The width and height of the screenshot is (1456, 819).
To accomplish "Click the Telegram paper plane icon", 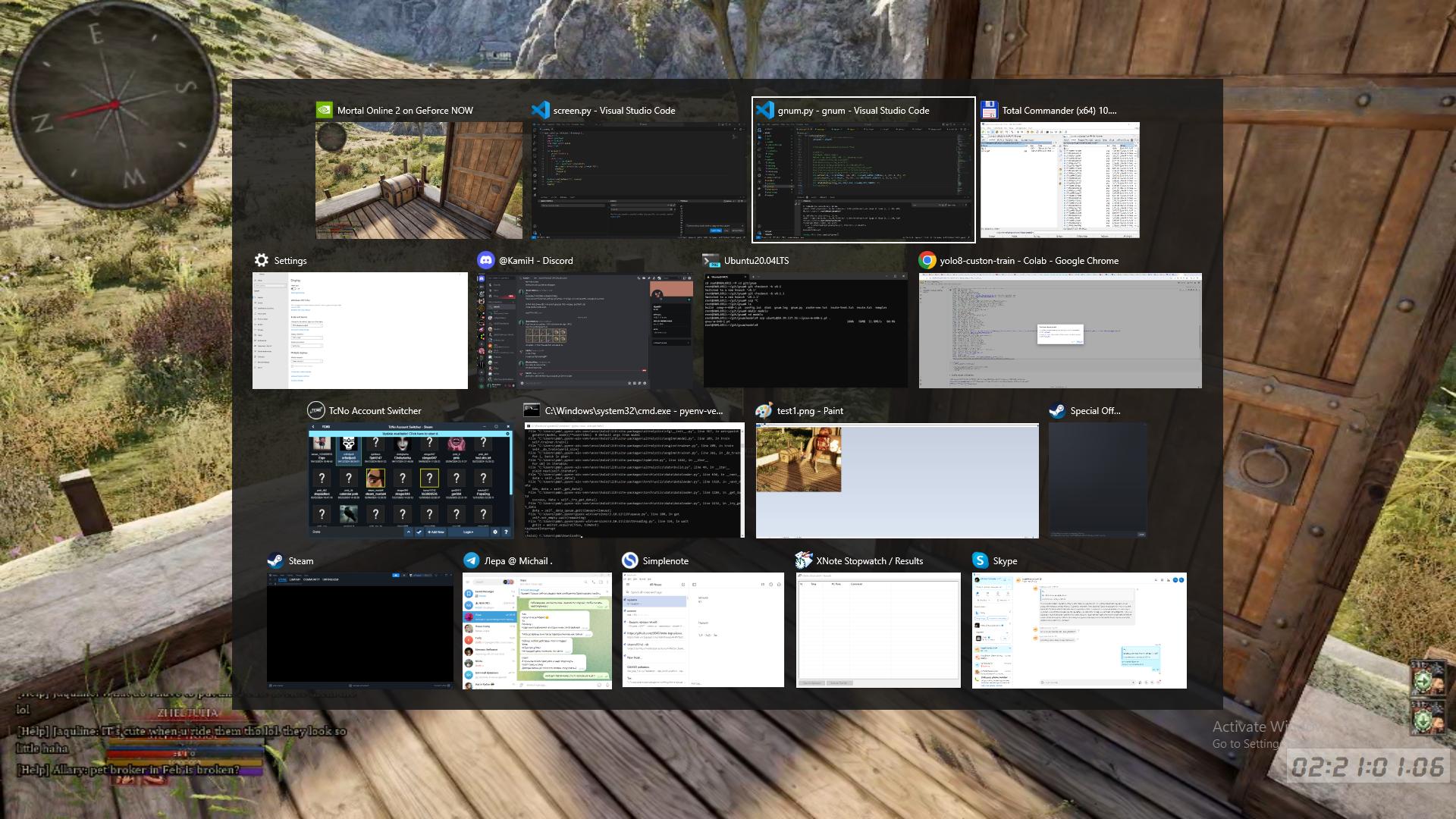I will [471, 560].
